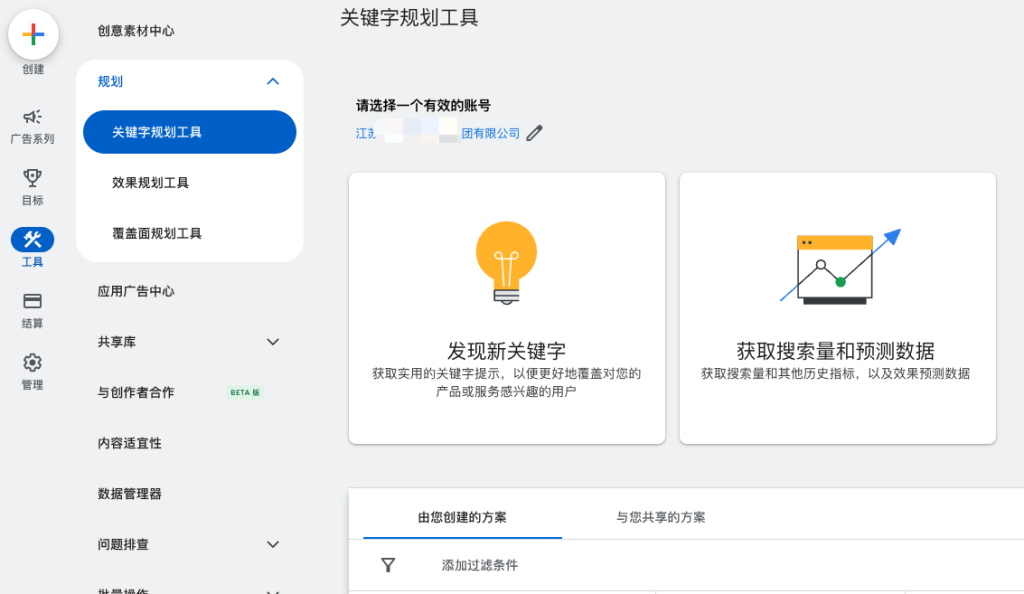
Task: Open 与创作者合作 BETA feature
Action: point(135,392)
